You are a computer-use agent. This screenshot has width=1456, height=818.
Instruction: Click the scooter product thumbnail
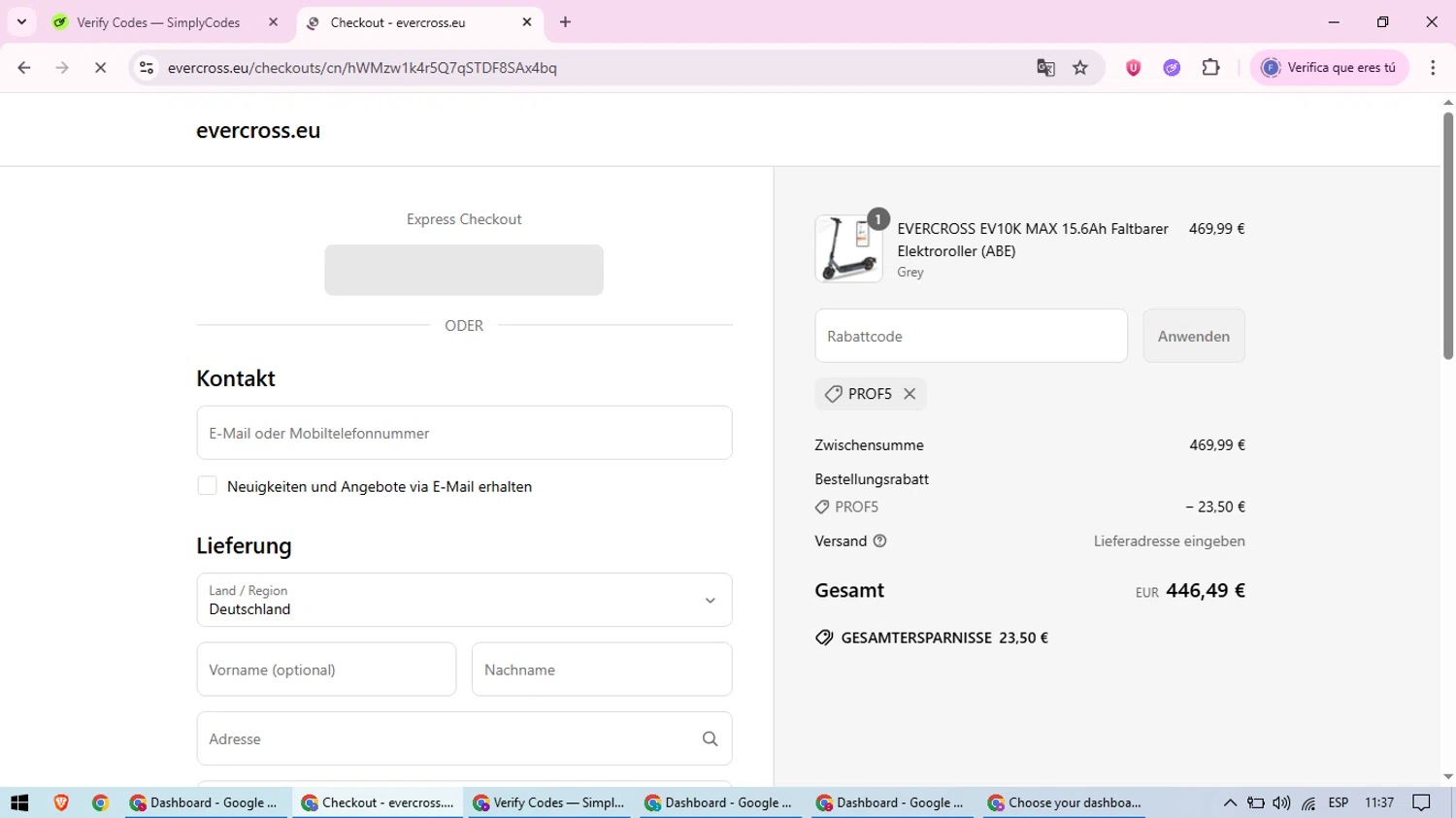[x=848, y=248]
